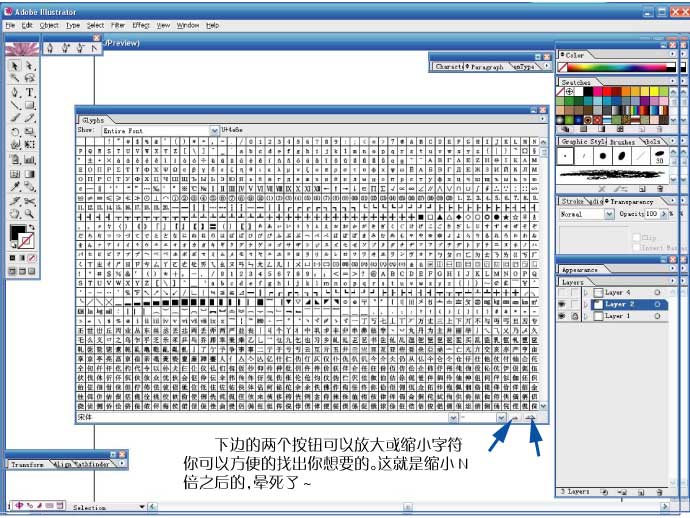
Task: Expand Layer 2 disclosure triangle
Action: point(586,304)
